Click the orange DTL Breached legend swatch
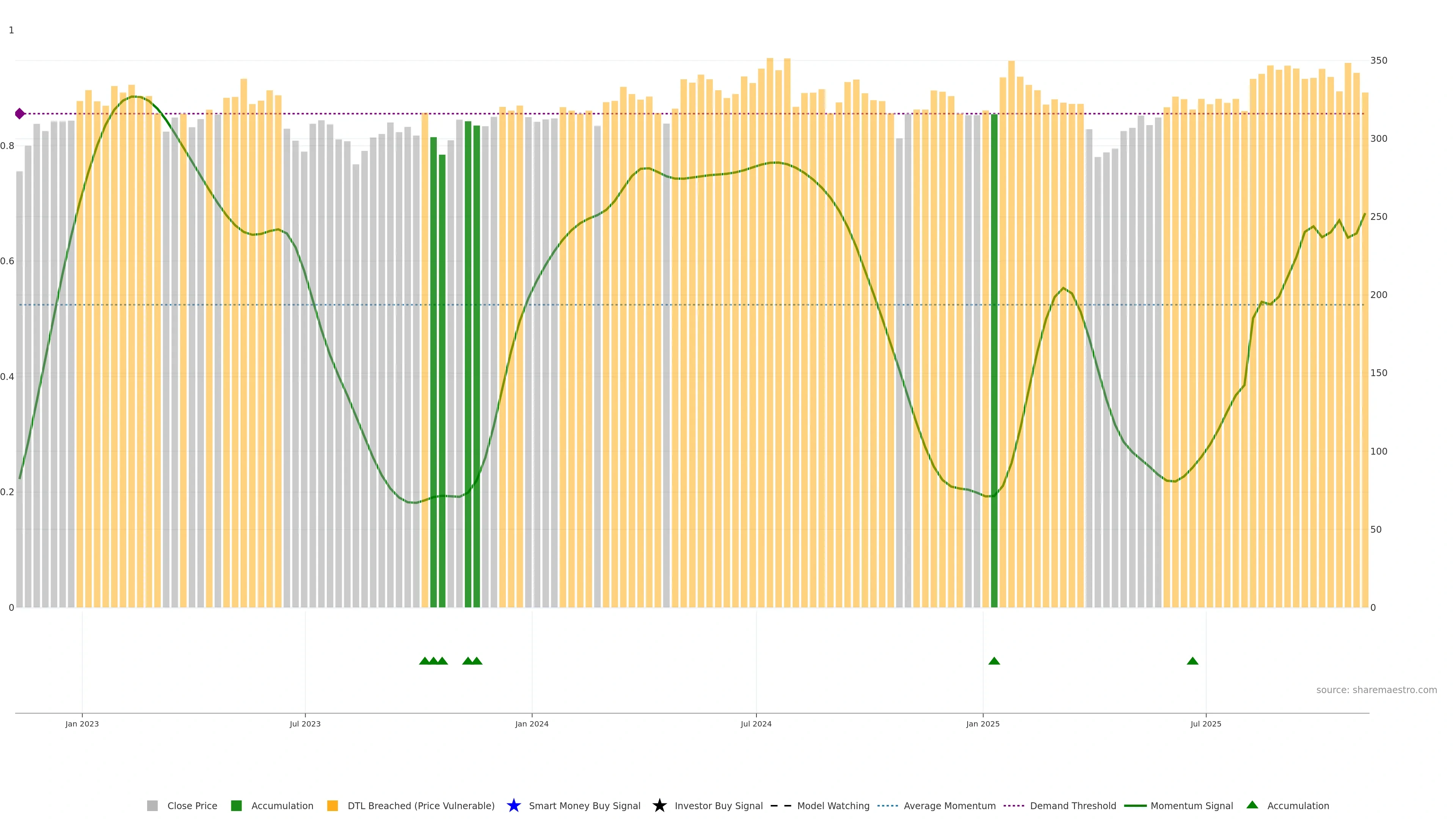Image resolution: width=1456 pixels, height=819 pixels. coord(333,805)
